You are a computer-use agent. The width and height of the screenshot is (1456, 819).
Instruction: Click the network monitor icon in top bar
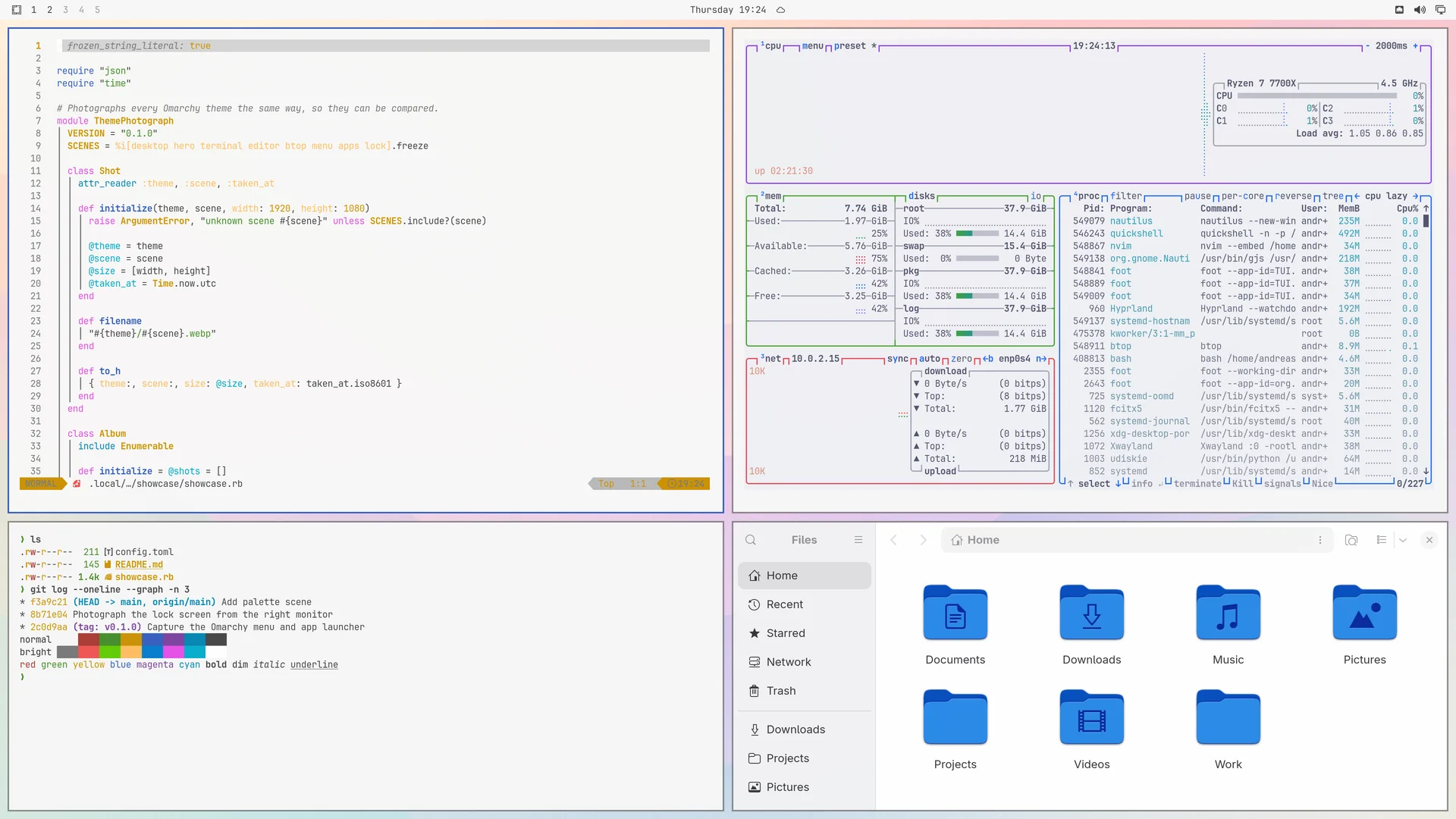coord(1440,10)
